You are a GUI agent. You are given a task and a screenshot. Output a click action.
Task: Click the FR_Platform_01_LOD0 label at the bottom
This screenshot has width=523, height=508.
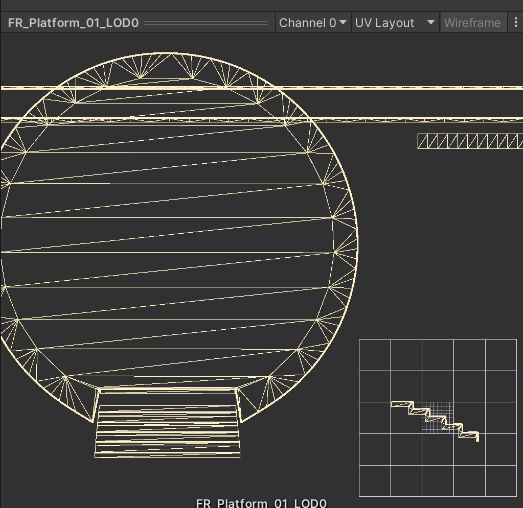click(x=261, y=503)
